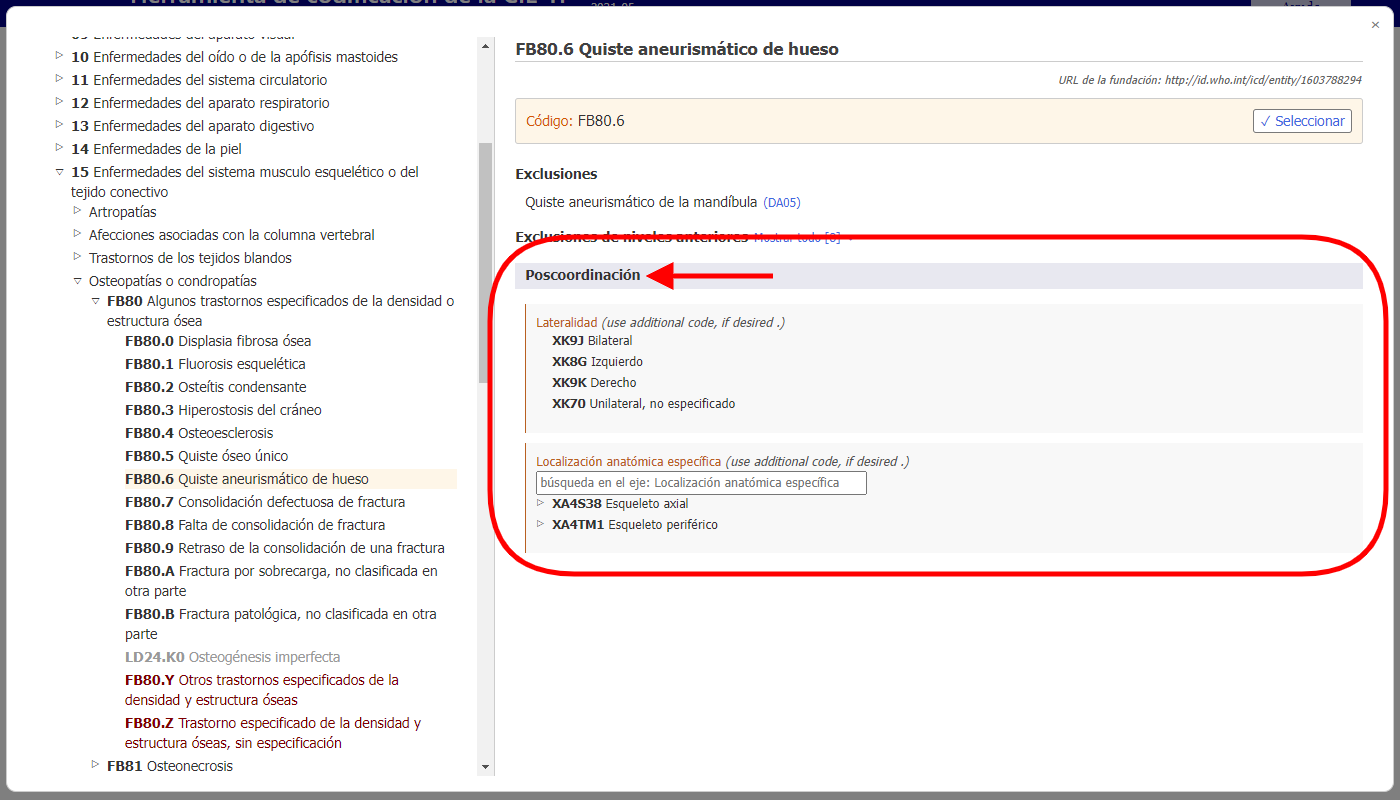The image size is (1400, 800).
Task: Open FB80.A Fractura por sobrecarga
Action: coord(281,581)
